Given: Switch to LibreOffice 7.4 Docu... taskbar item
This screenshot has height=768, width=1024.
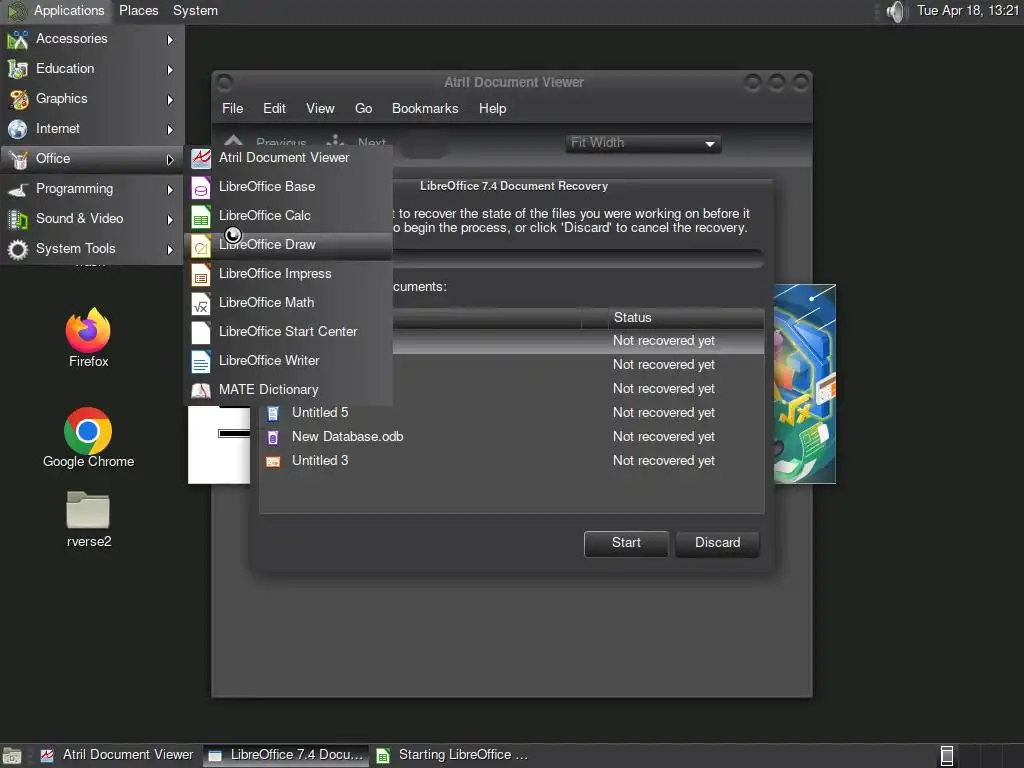Looking at the screenshot, I should 286,756.
